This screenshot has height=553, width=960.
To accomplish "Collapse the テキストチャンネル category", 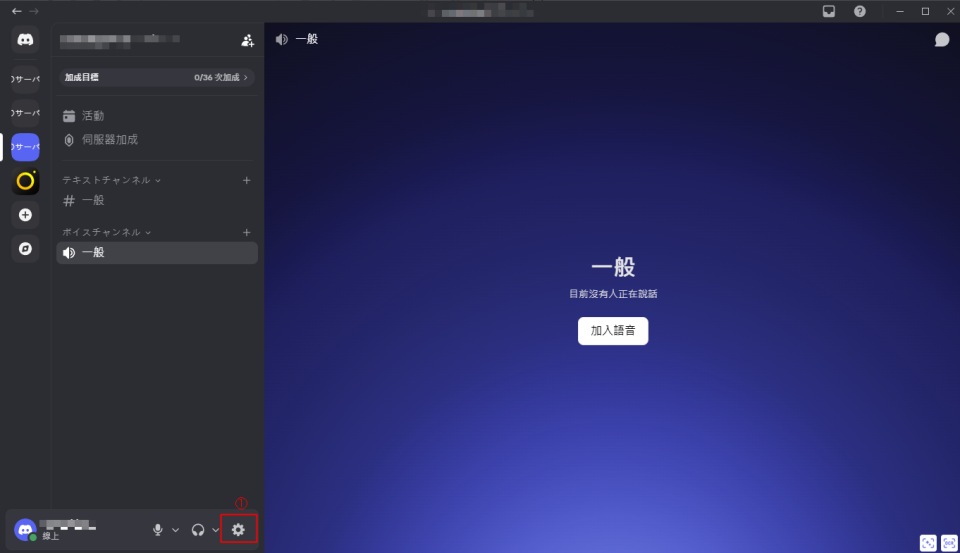I will (x=111, y=180).
